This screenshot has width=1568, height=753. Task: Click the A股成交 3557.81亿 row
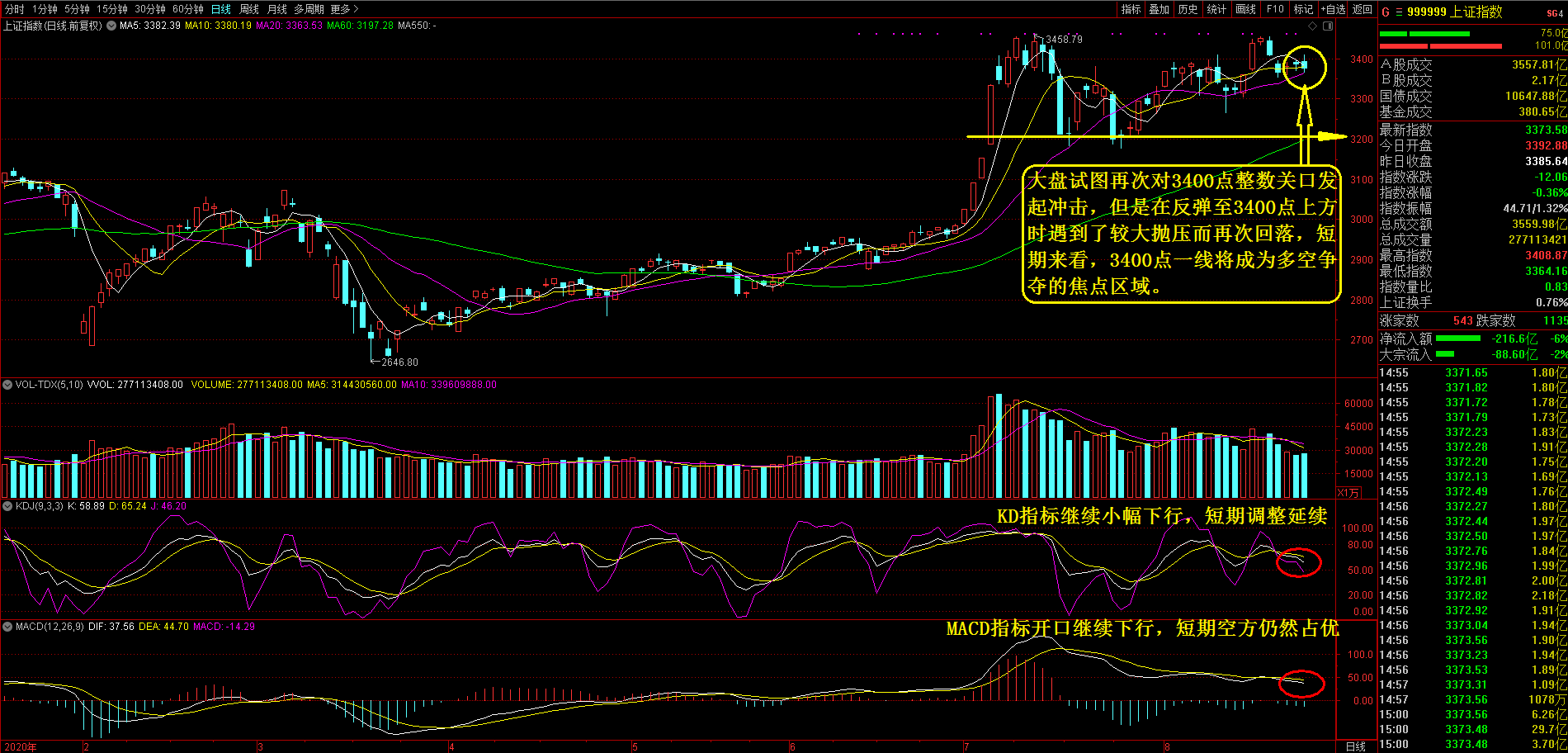coord(1473,64)
